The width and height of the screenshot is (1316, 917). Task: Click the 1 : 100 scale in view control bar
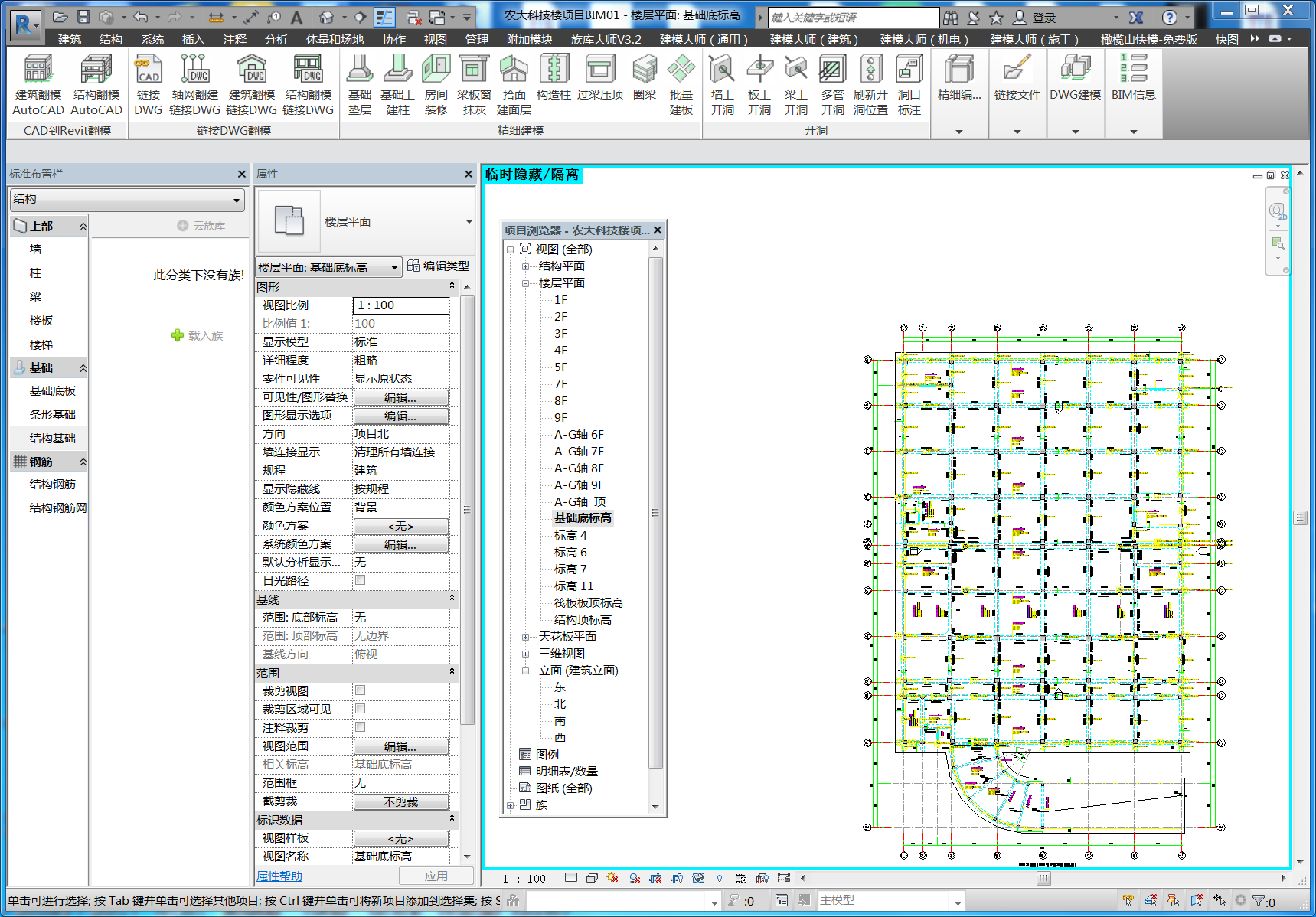524,879
